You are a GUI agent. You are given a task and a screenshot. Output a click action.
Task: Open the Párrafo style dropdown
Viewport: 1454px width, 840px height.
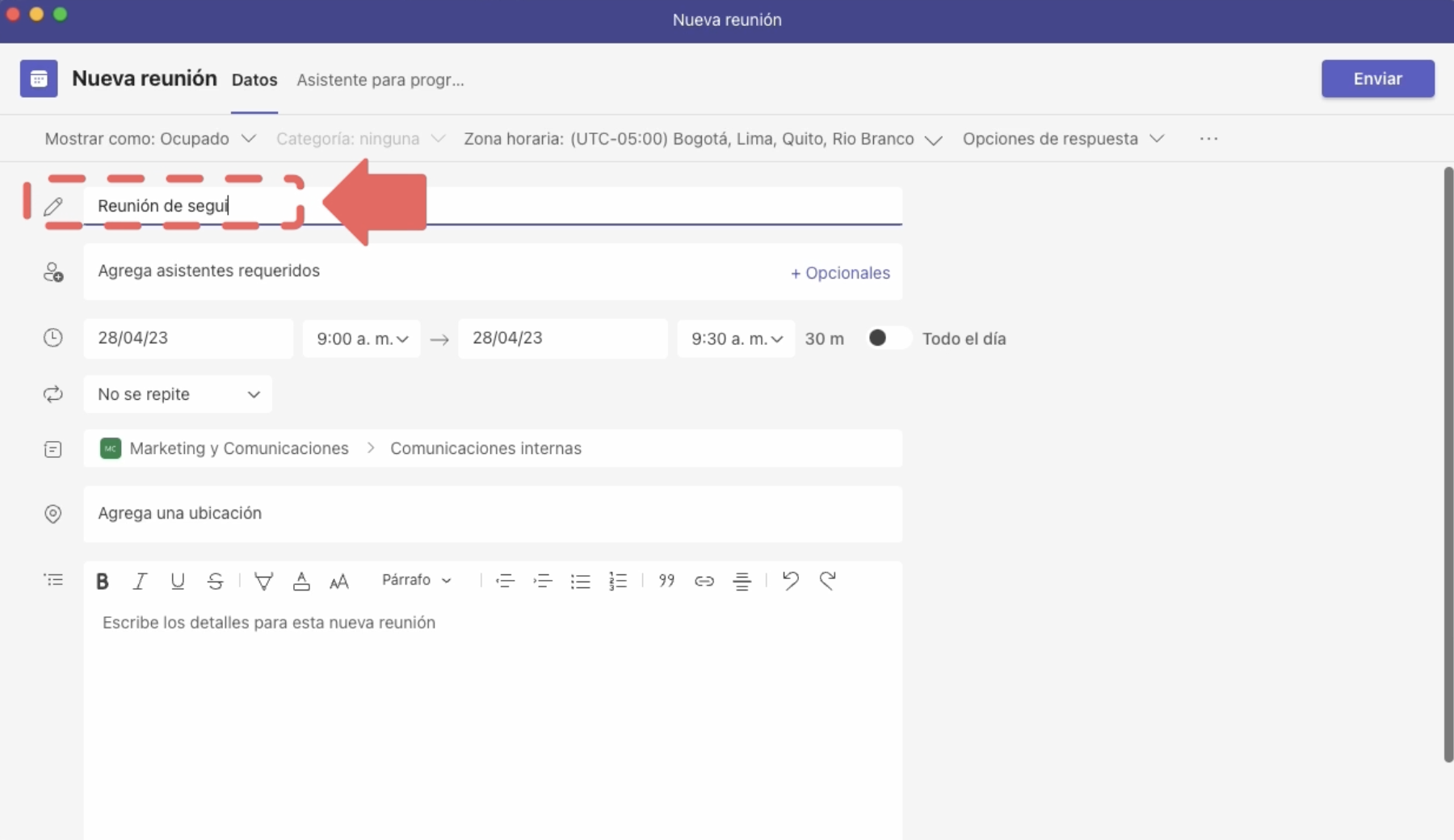(416, 580)
